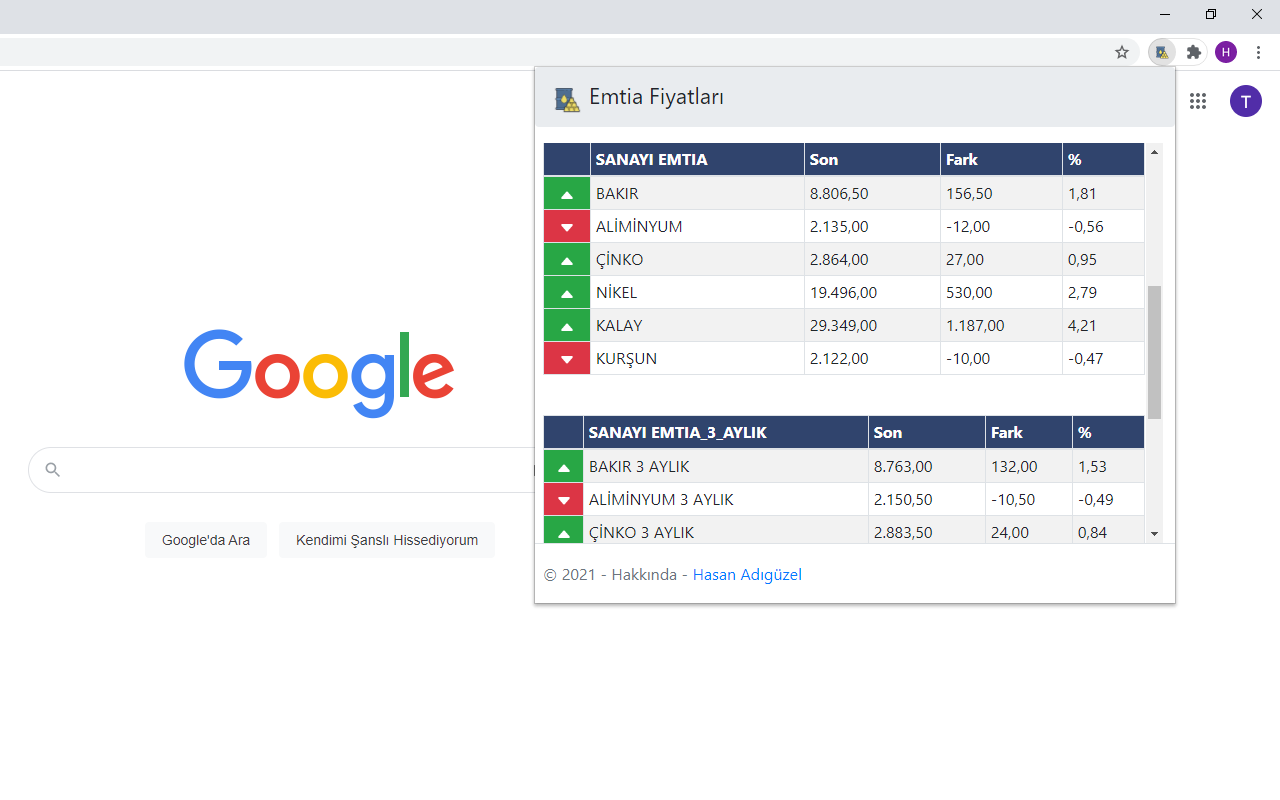Image resolution: width=1280 pixels, height=800 pixels.
Task: Click the ÇİNKO 3 AYLIK row name
Action: pyautogui.click(x=641, y=532)
